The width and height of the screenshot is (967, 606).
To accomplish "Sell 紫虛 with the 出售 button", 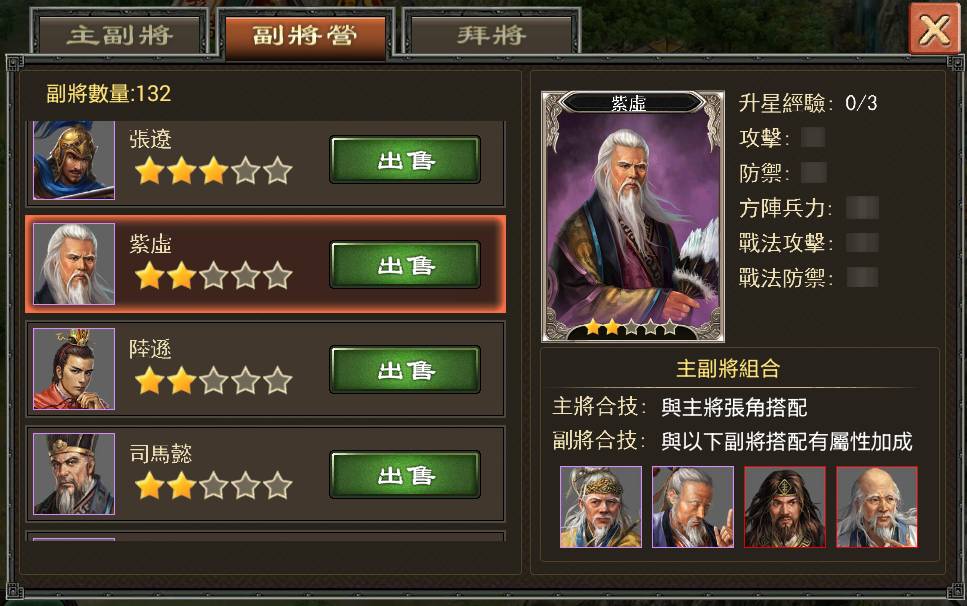I will pos(405,265).
